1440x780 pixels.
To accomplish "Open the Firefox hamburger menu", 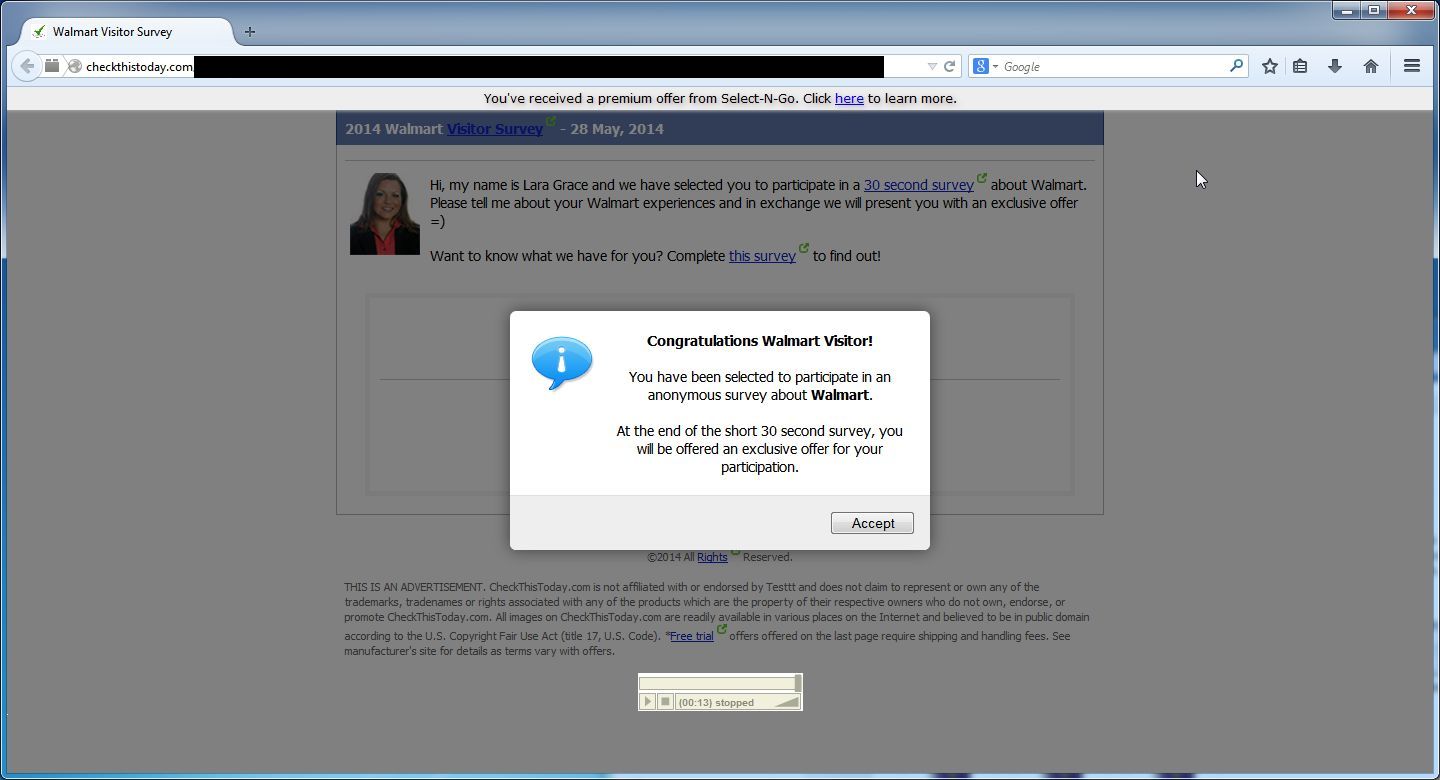I will [x=1412, y=66].
